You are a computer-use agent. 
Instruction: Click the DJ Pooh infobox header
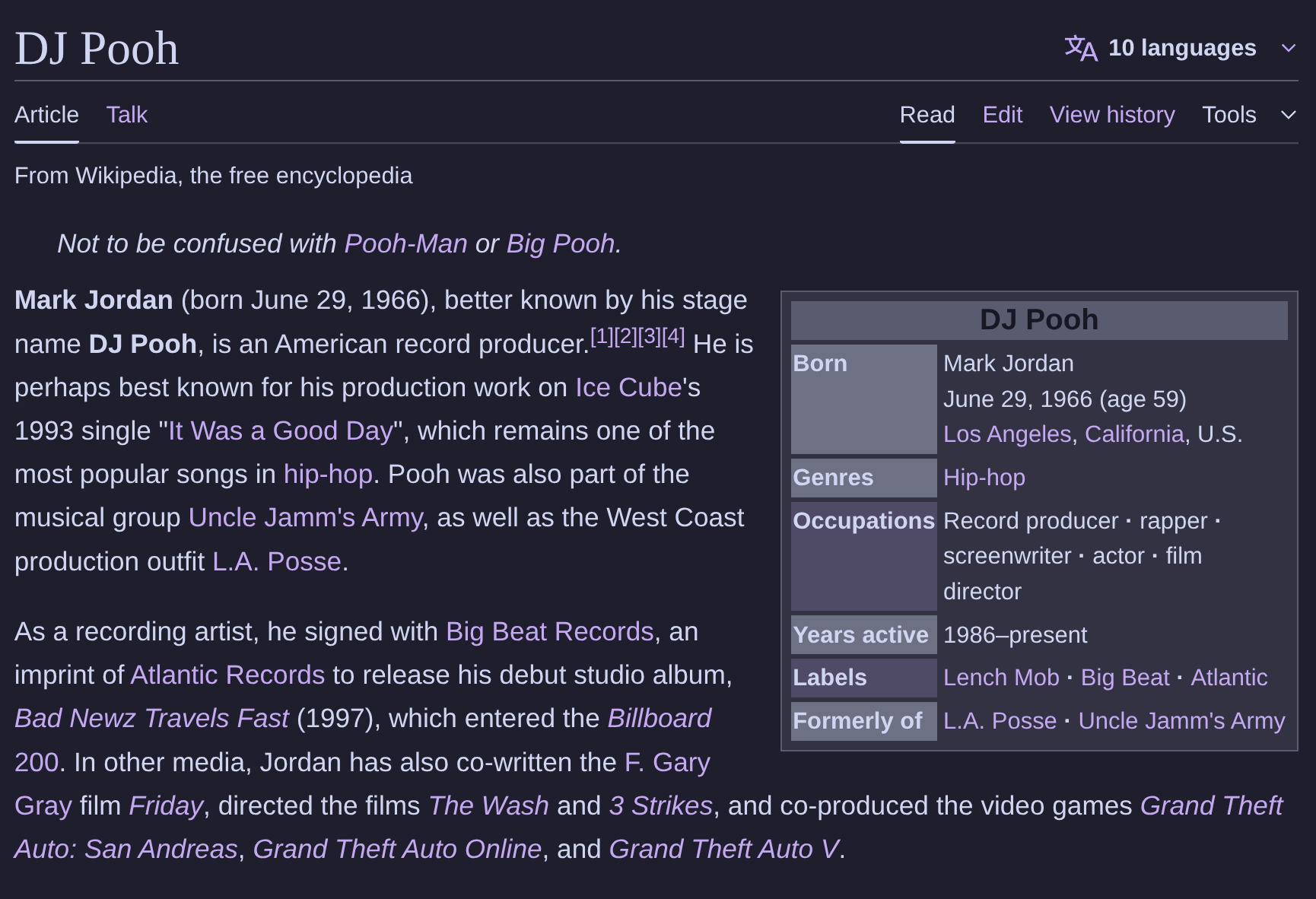coord(1039,320)
